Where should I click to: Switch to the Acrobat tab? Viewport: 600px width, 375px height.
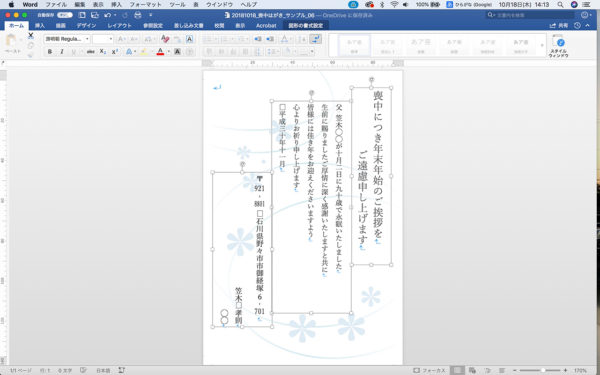point(266,26)
